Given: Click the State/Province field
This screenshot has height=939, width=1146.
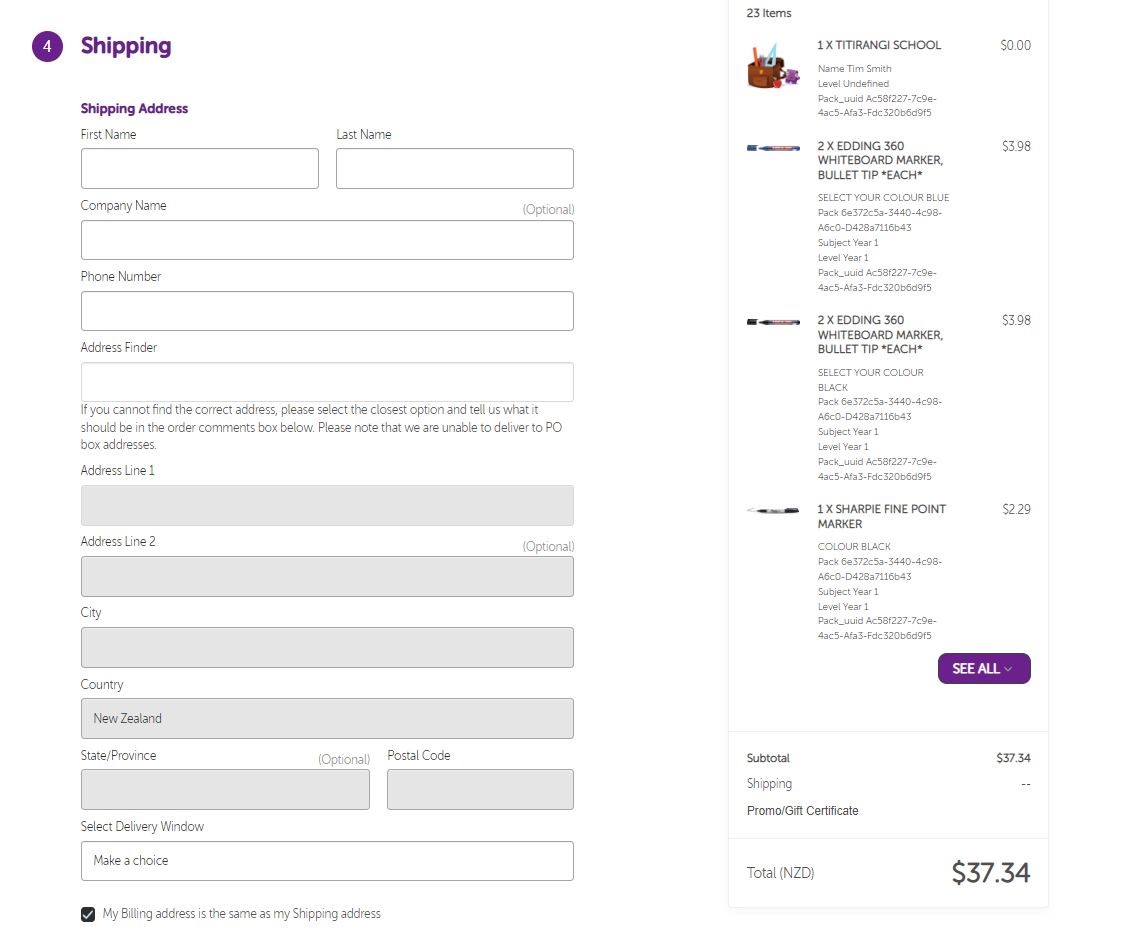Looking at the screenshot, I should (x=225, y=790).
